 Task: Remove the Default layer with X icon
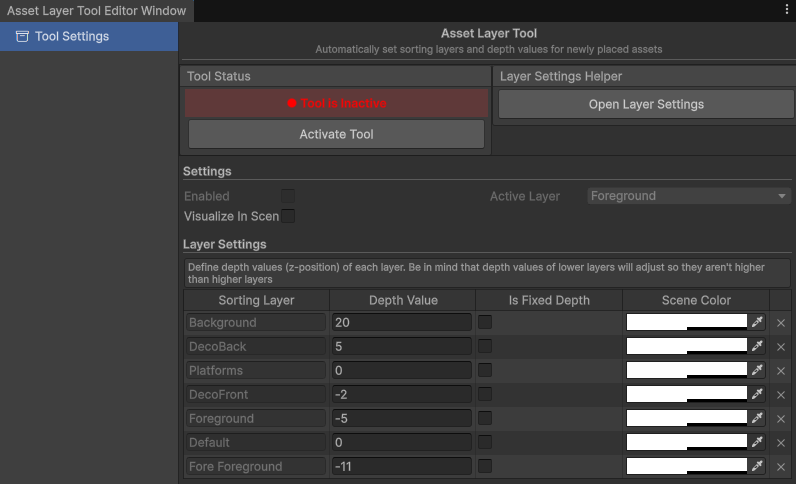pos(781,443)
